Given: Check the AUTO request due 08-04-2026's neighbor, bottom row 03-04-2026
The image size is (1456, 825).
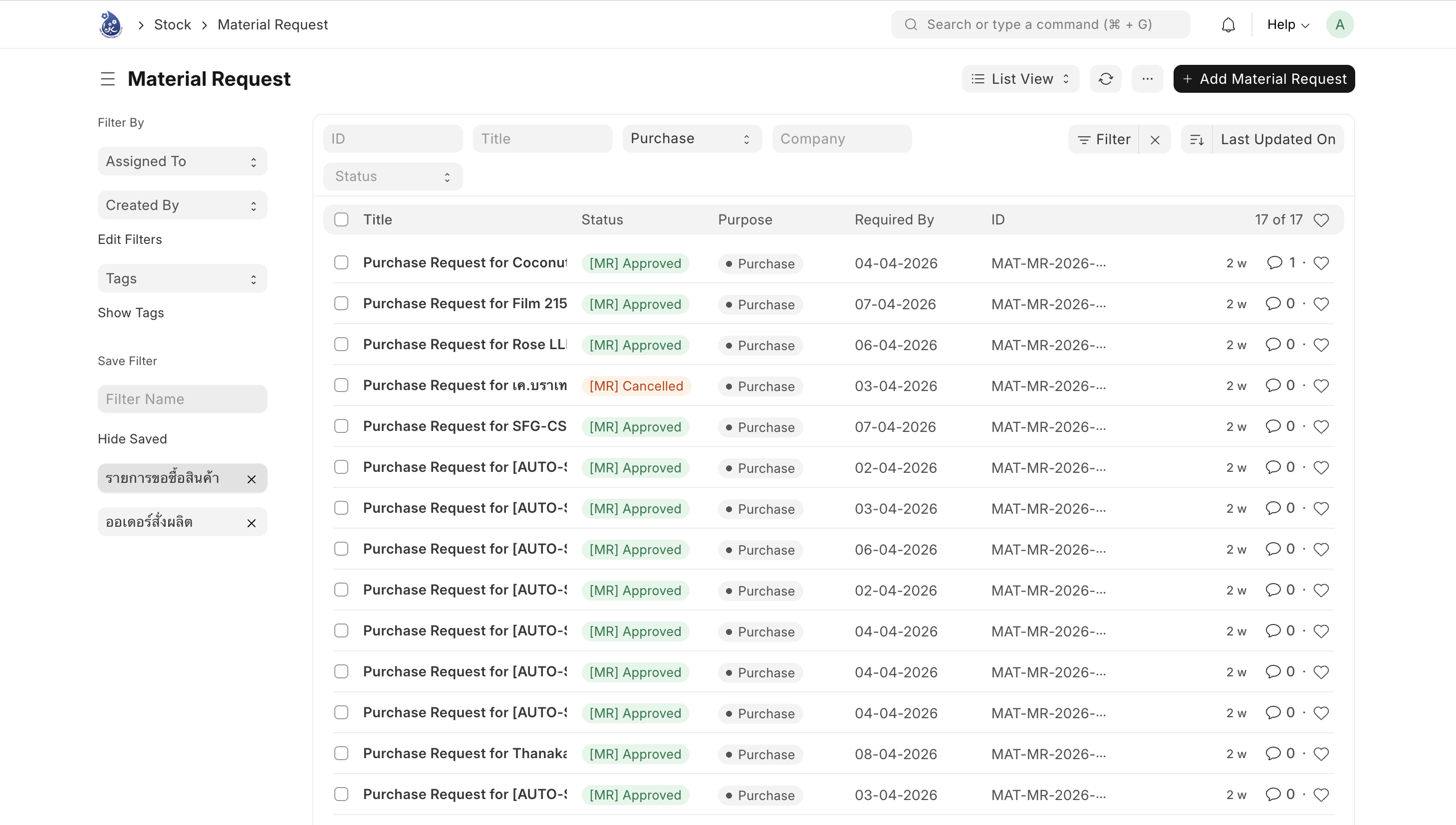Looking at the screenshot, I should tap(341, 794).
